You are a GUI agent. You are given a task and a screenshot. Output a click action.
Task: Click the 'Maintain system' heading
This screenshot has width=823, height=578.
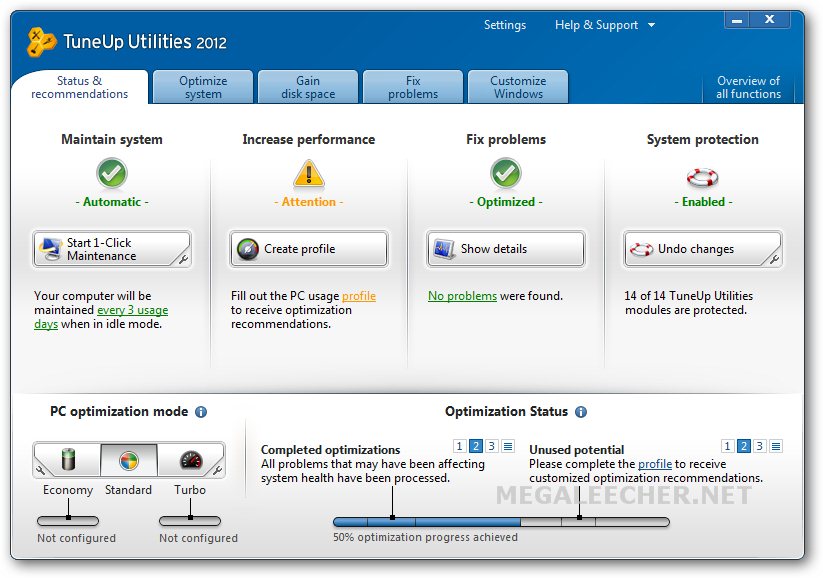tap(112, 140)
